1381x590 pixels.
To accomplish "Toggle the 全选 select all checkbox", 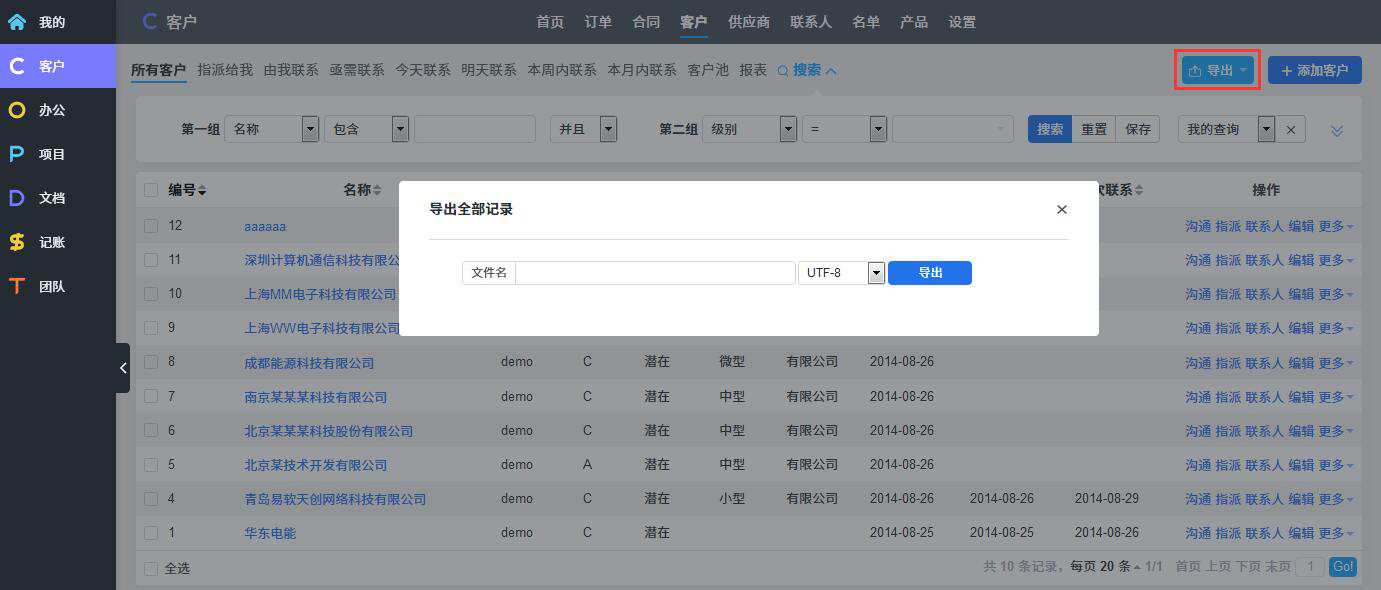I will tap(151, 568).
